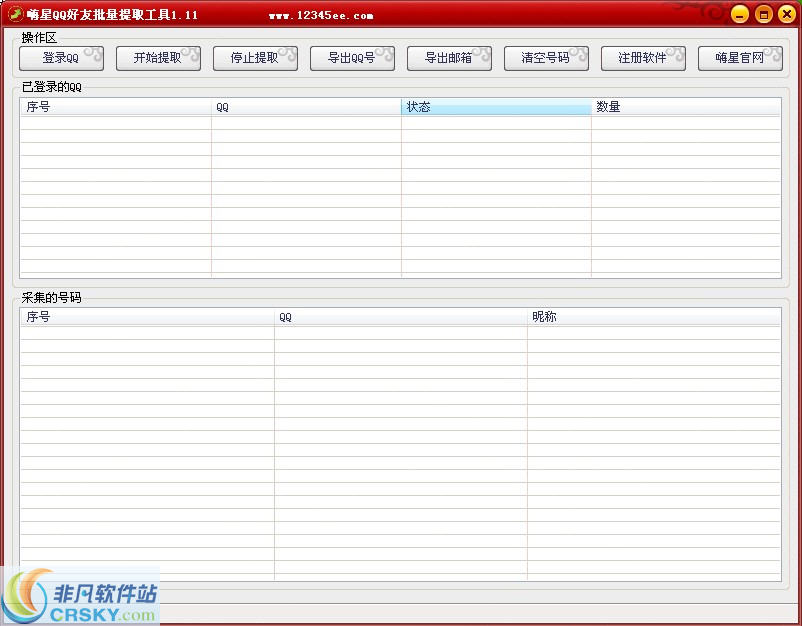
Task: Export QQ numbers via 导出QQ号
Action: (352, 58)
